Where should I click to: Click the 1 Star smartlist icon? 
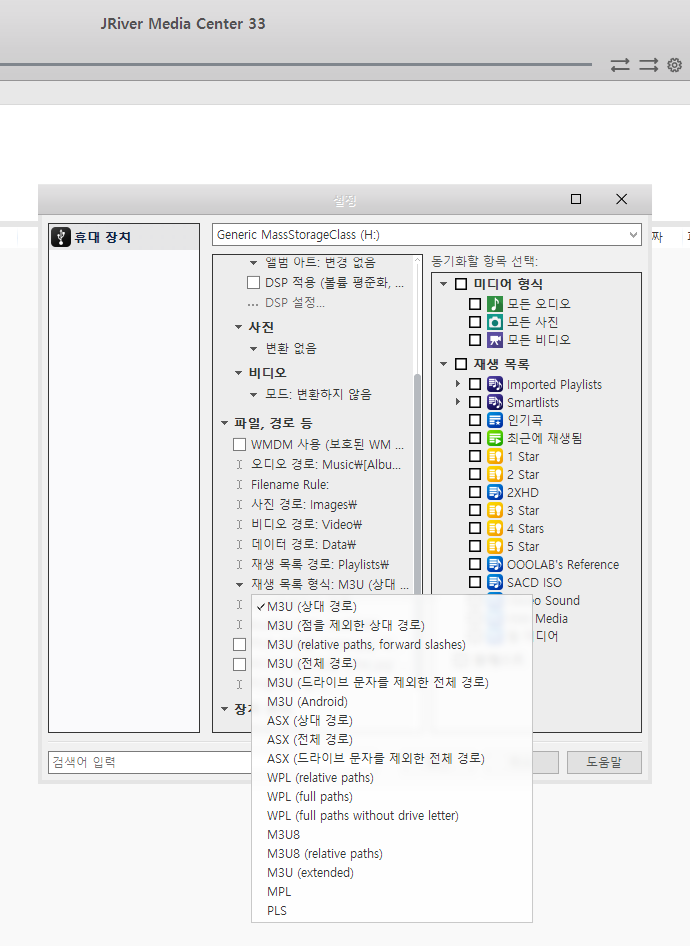495,456
